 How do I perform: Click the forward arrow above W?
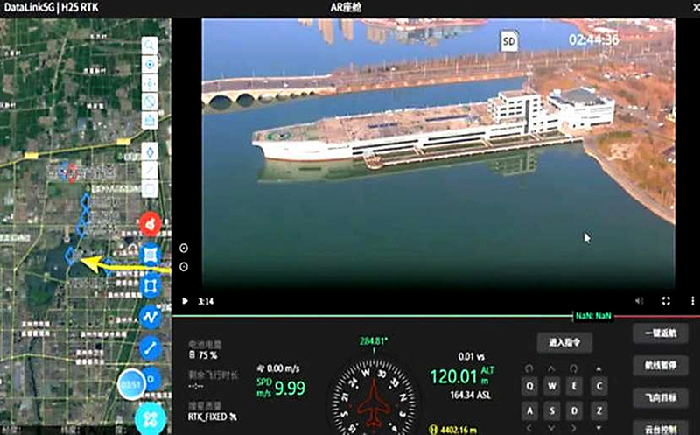(552, 369)
